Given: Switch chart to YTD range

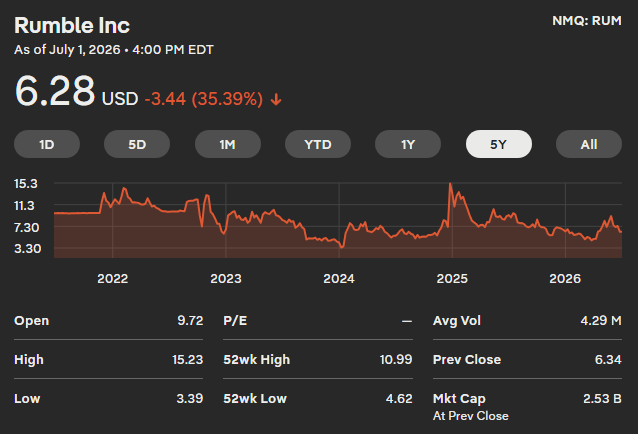Looking at the screenshot, I should tap(318, 144).
